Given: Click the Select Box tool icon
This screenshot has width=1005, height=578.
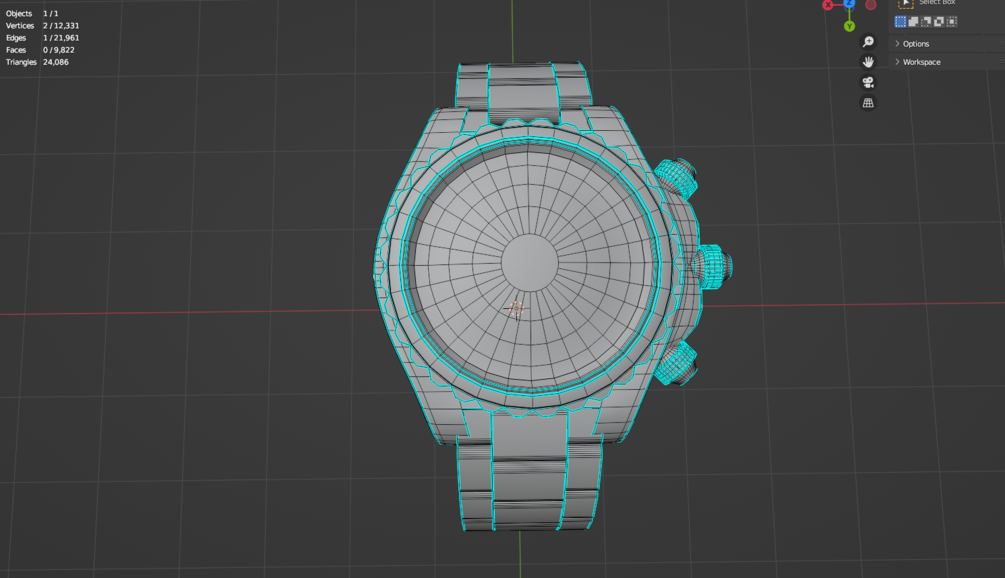Looking at the screenshot, I should click(x=906, y=3).
